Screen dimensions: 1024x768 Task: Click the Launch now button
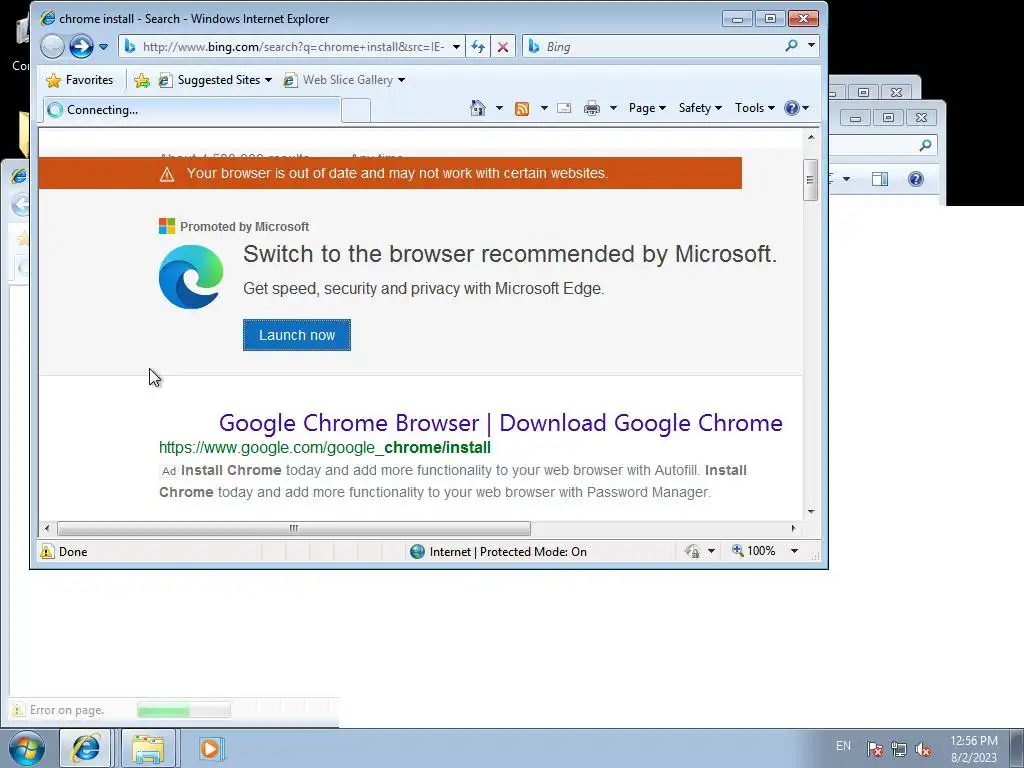pos(296,335)
